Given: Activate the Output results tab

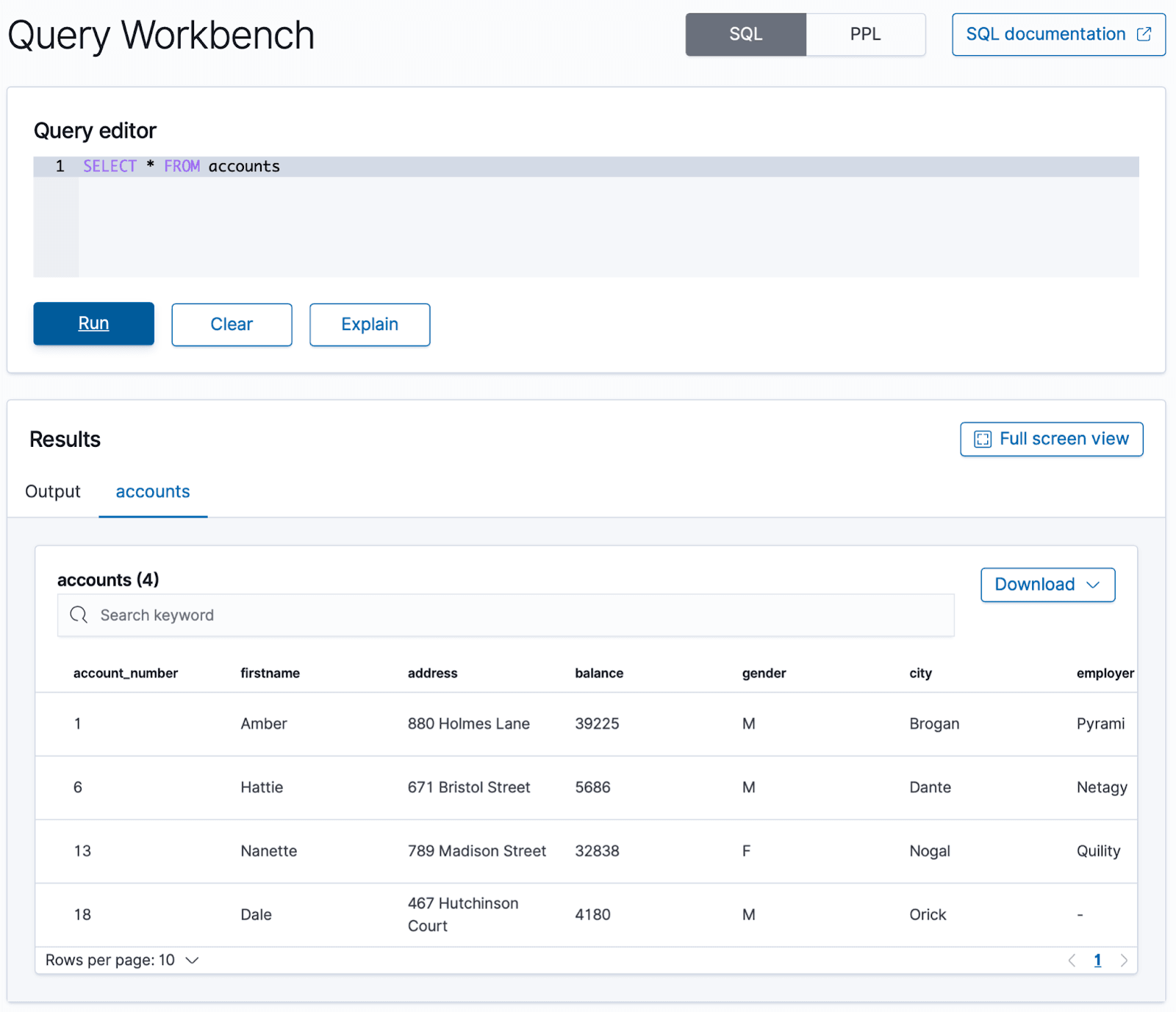Looking at the screenshot, I should click(x=52, y=491).
